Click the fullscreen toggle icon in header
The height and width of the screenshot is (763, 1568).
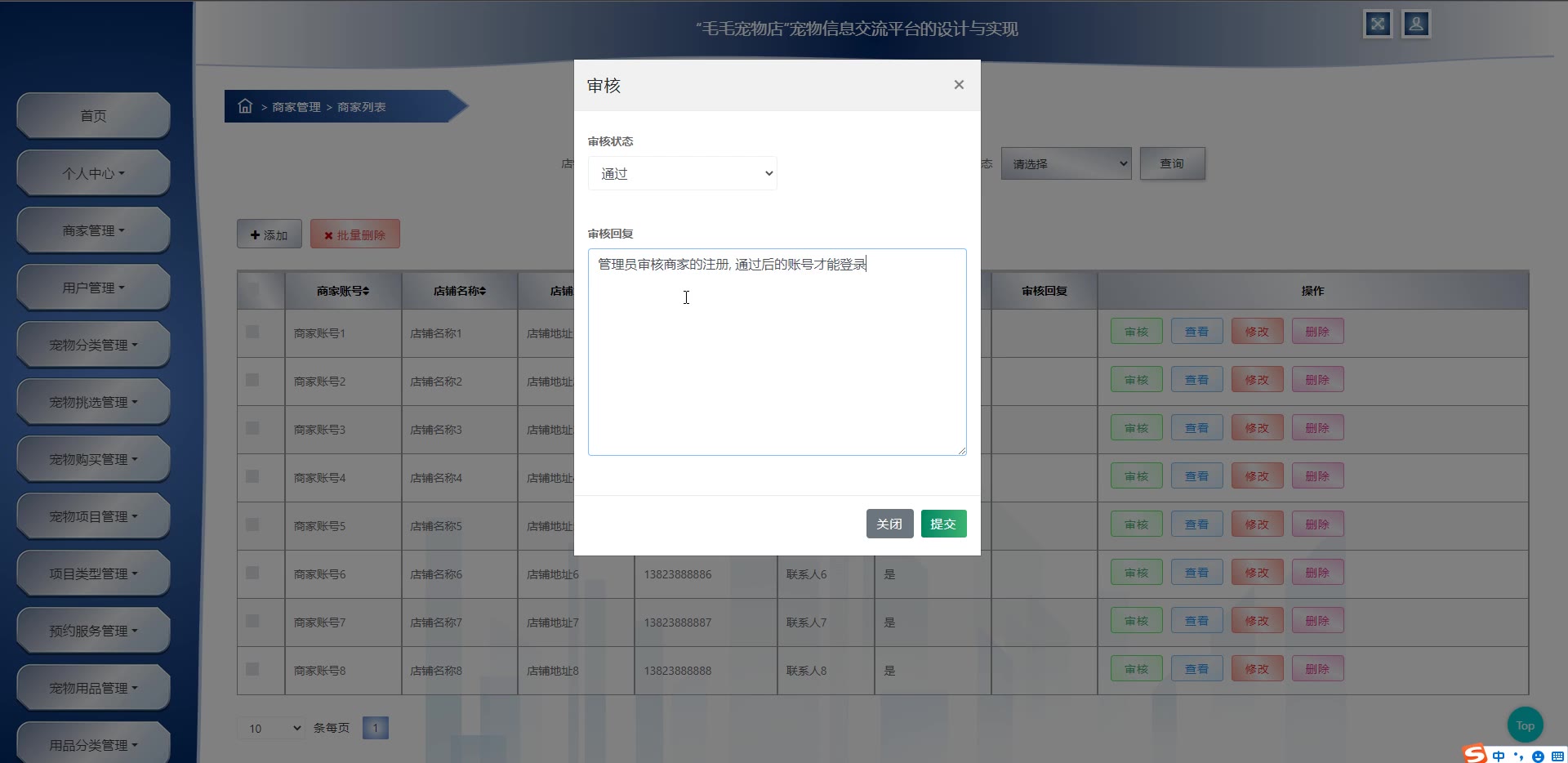(x=1378, y=24)
